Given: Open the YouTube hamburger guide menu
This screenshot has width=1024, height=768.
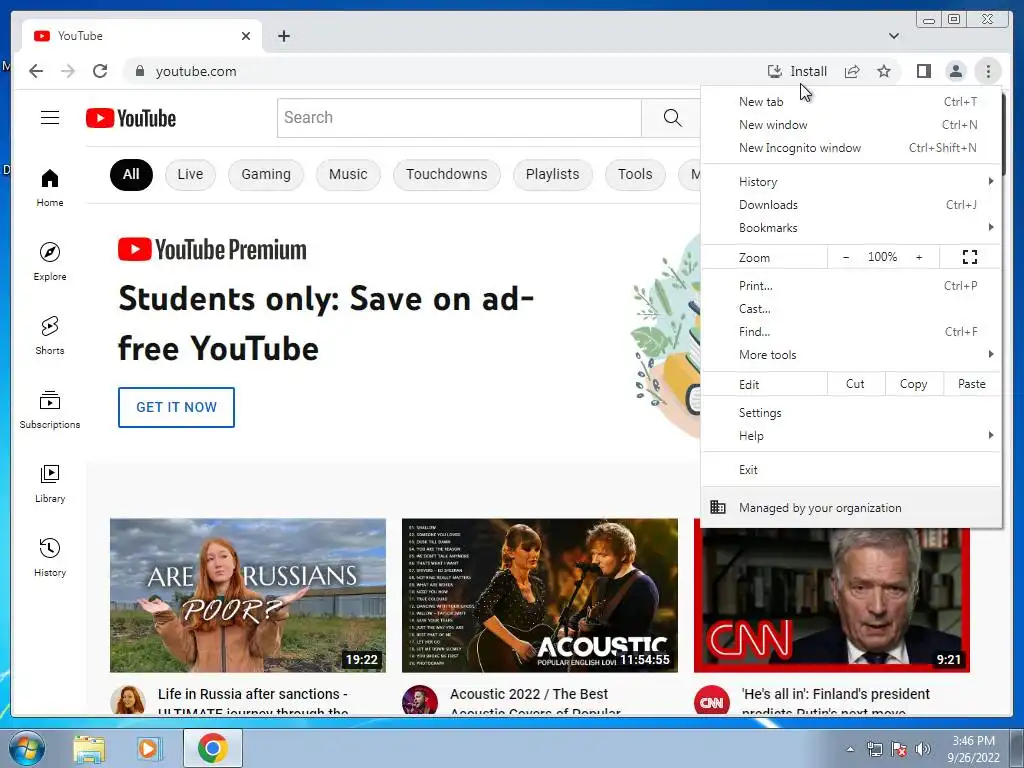Looking at the screenshot, I should click(x=50, y=118).
